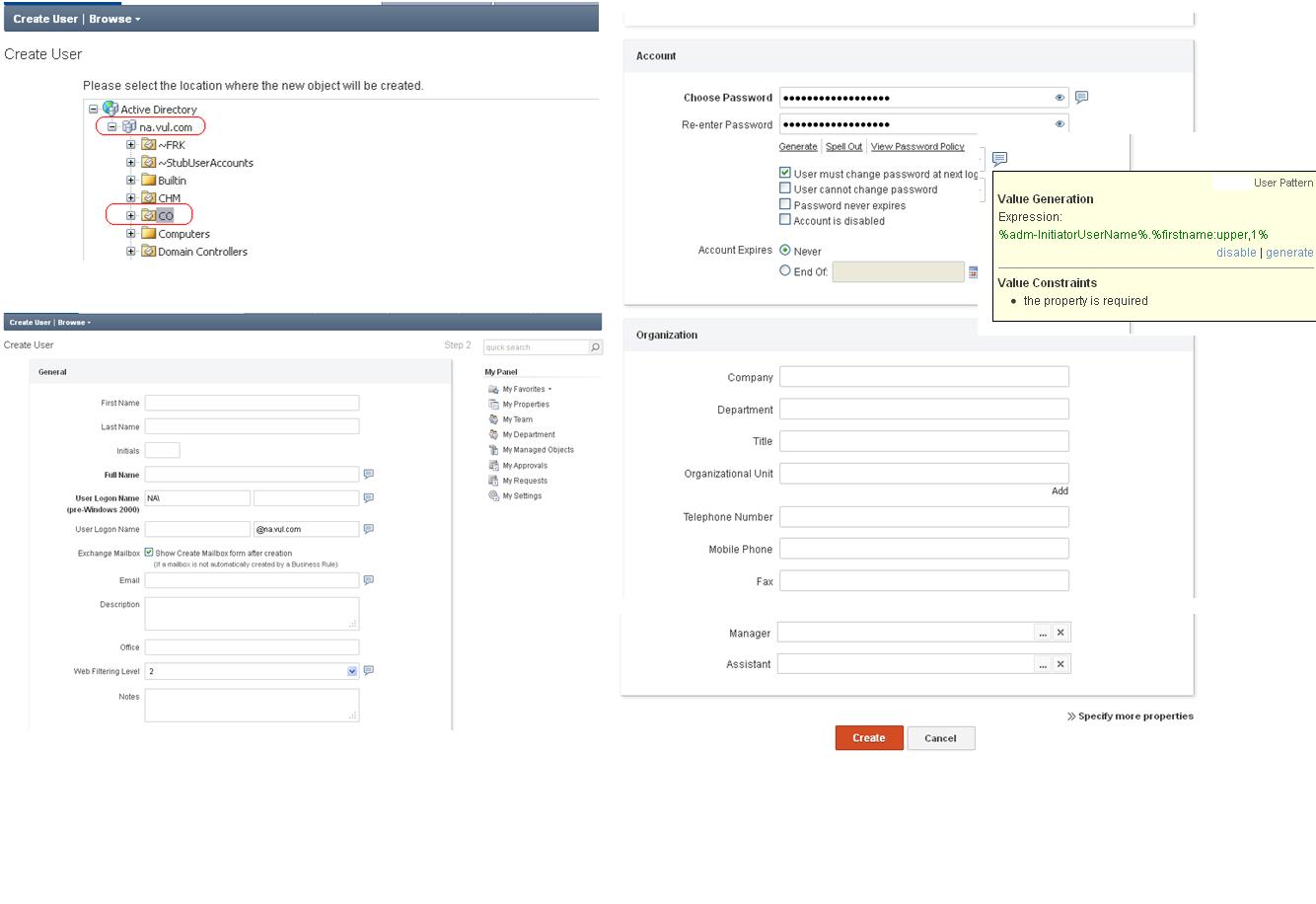1316x904 pixels.
Task: Clear the Assistant field with X
Action: (x=1060, y=664)
